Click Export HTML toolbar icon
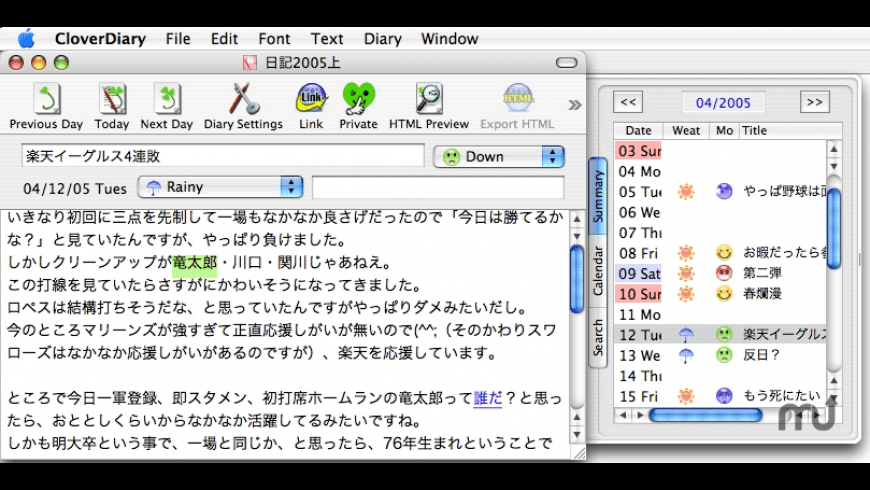 click(x=517, y=107)
